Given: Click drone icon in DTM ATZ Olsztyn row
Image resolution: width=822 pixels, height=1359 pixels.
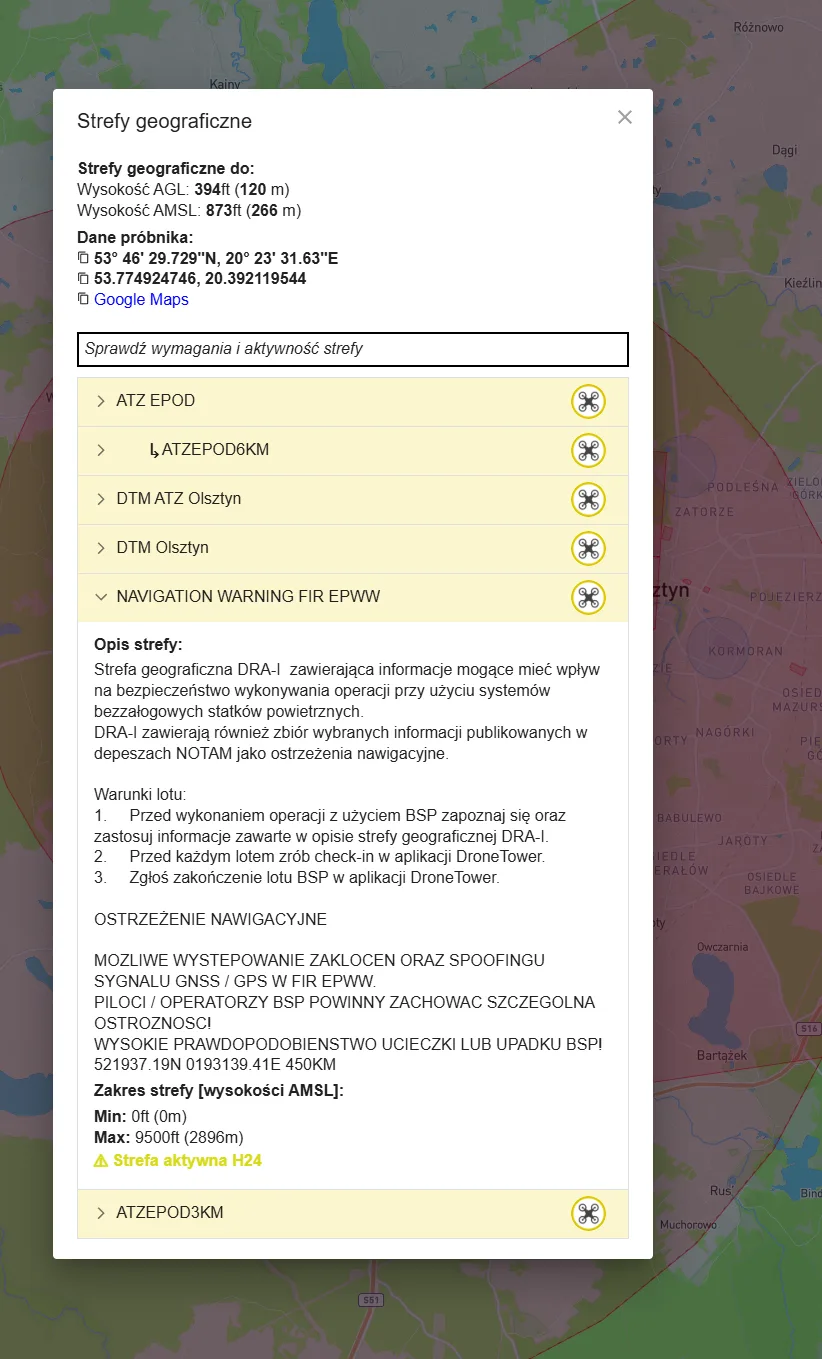Looking at the screenshot, I should [588, 499].
